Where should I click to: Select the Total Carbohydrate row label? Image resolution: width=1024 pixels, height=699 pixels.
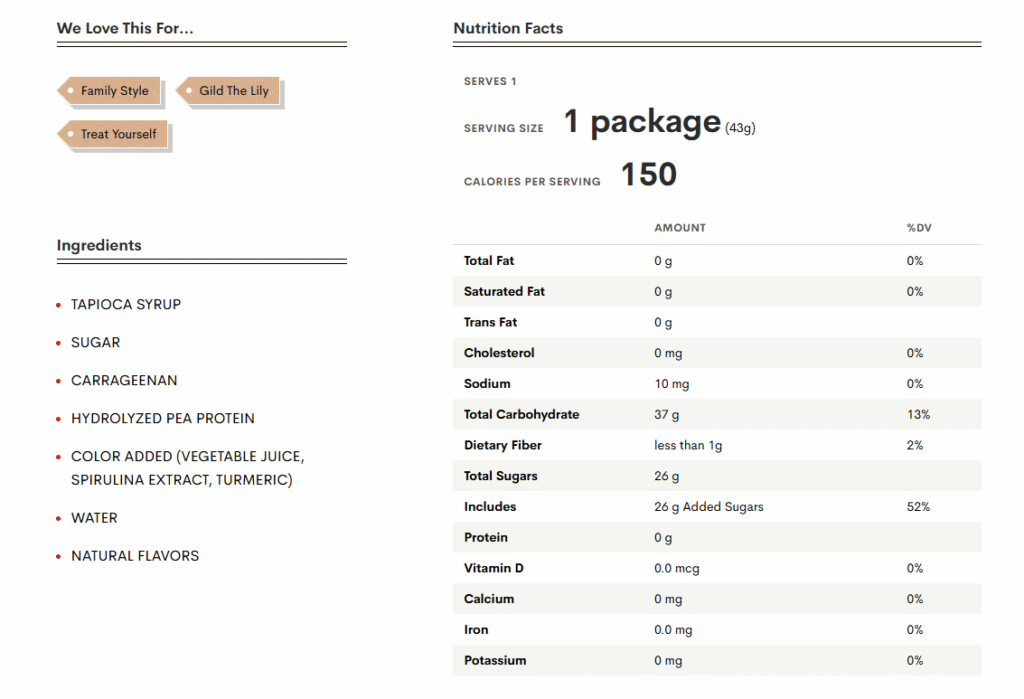[x=521, y=414]
